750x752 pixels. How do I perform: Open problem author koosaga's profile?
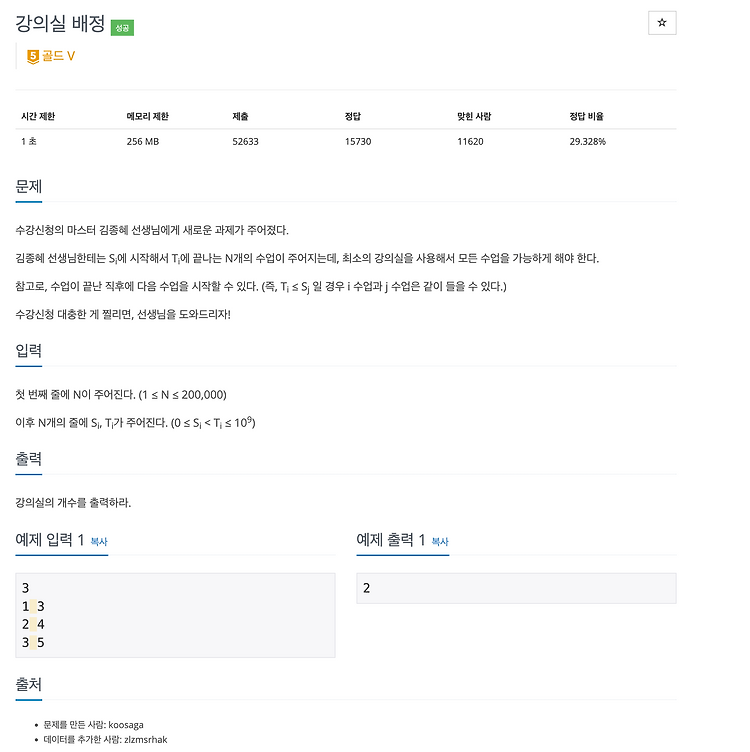pyautogui.click(x=126, y=725)
